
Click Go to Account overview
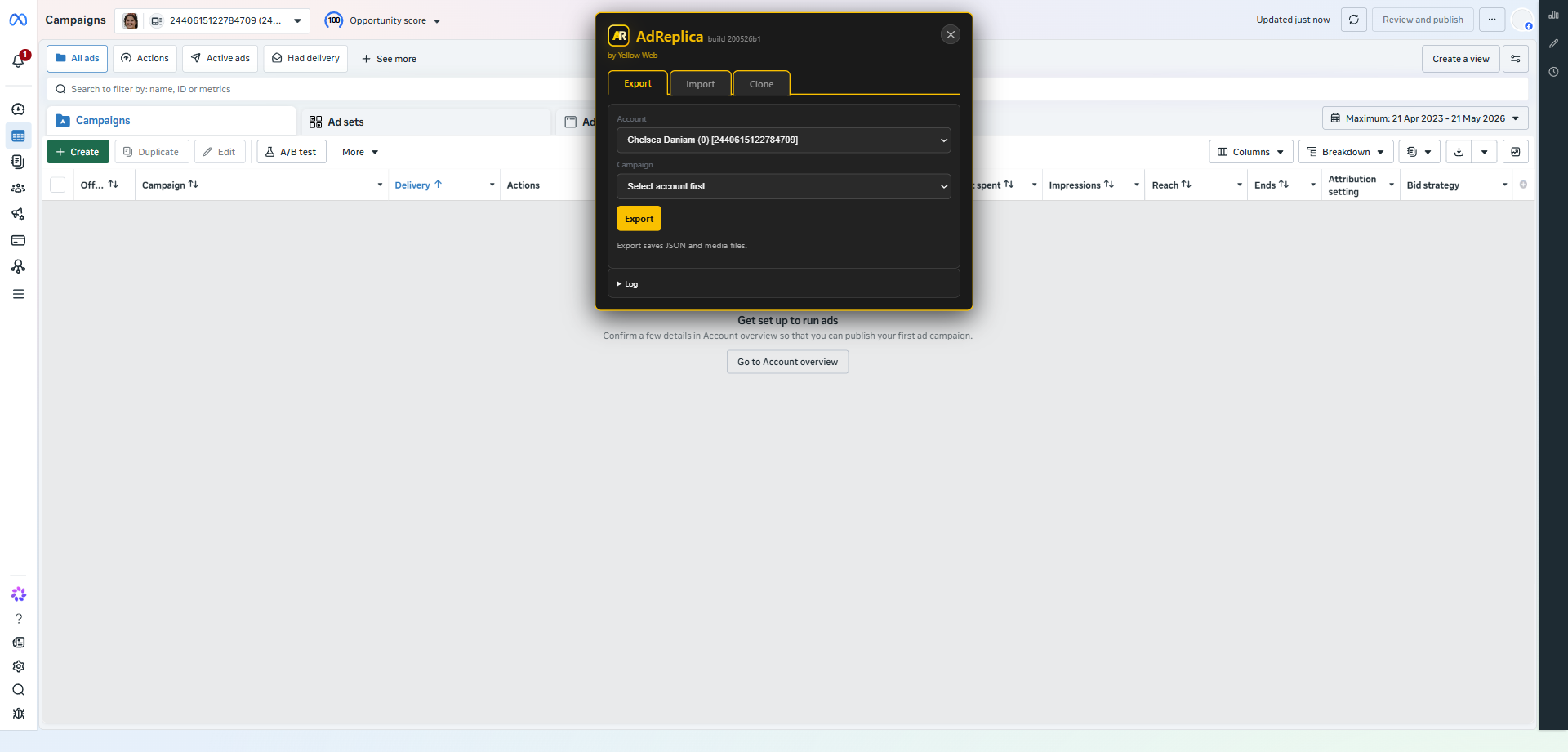(788, 362)
